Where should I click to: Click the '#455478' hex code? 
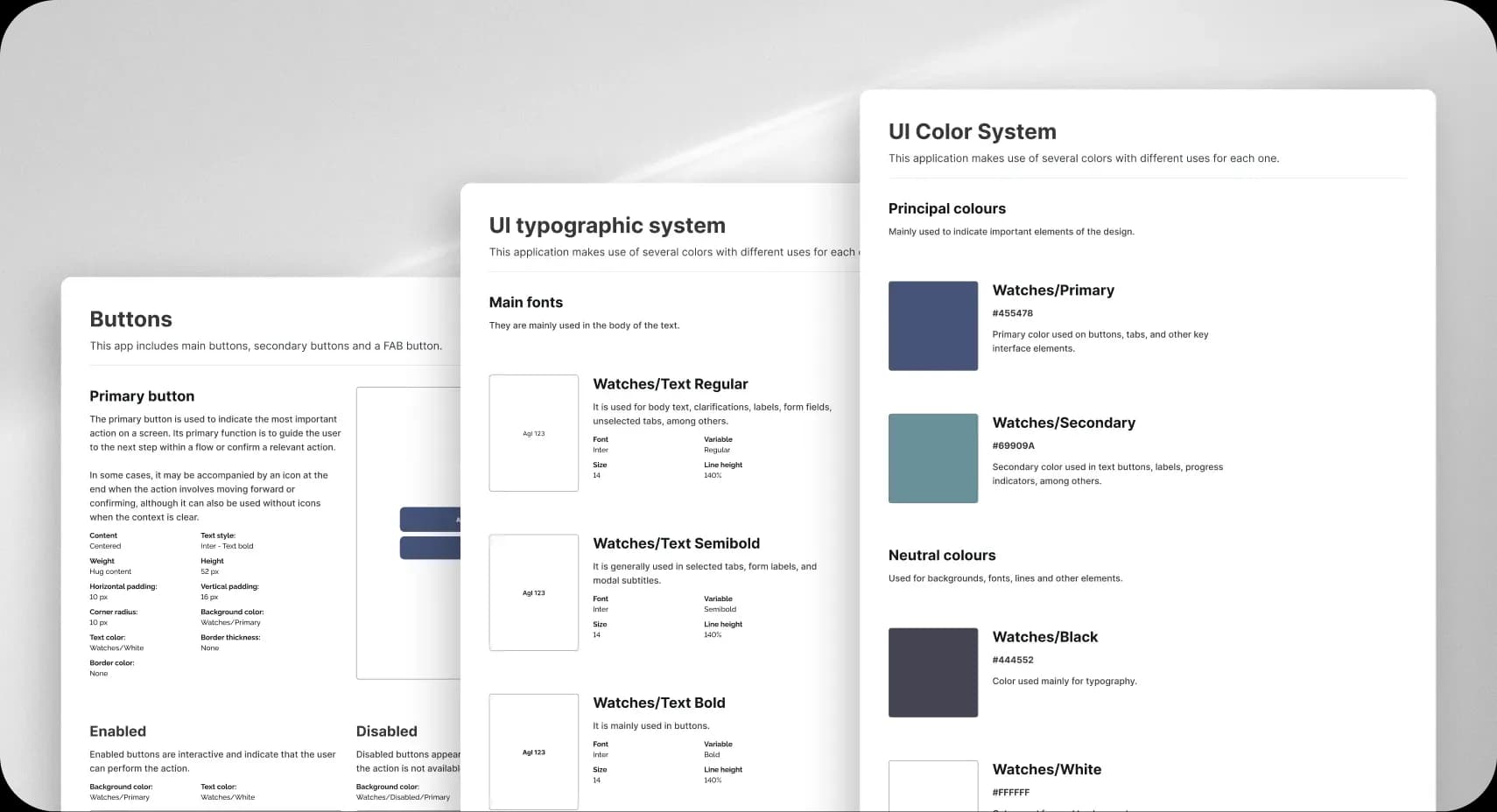[x=1012, y=312]
